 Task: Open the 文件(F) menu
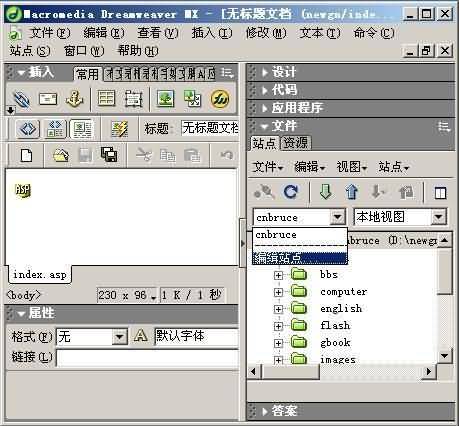tap(50, 33)
